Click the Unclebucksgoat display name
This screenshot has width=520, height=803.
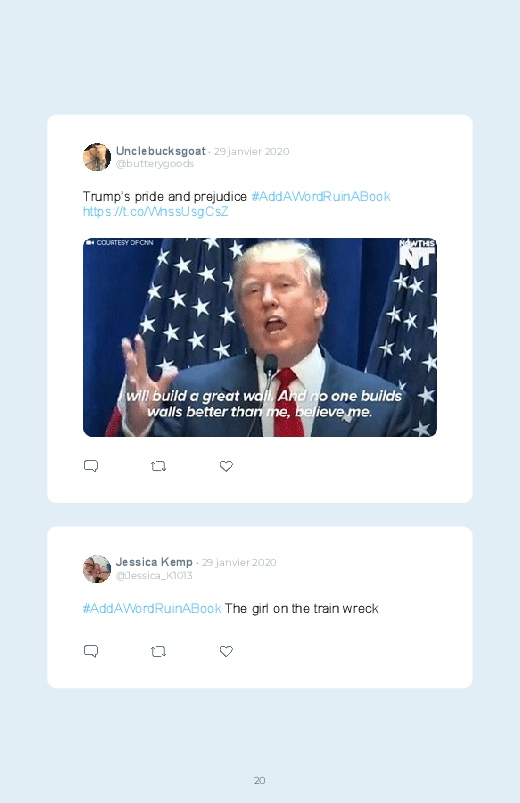coord(160,151)
